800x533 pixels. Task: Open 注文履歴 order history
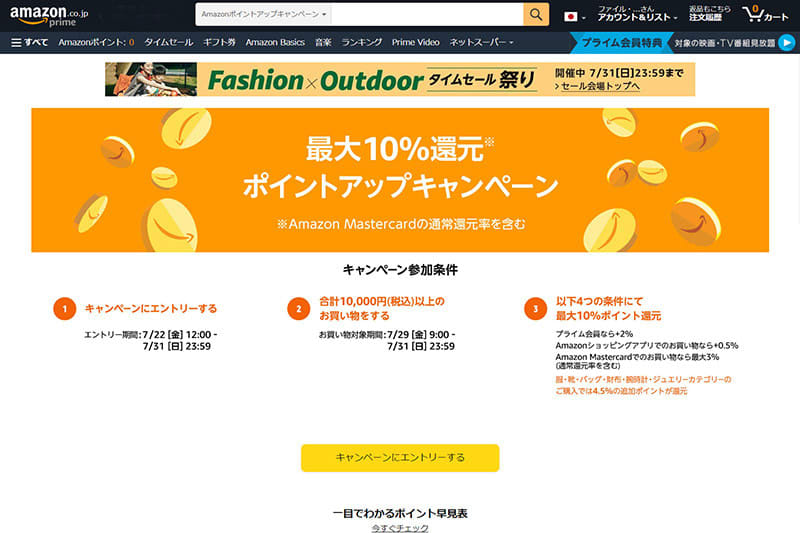click(x=709, y=14)
